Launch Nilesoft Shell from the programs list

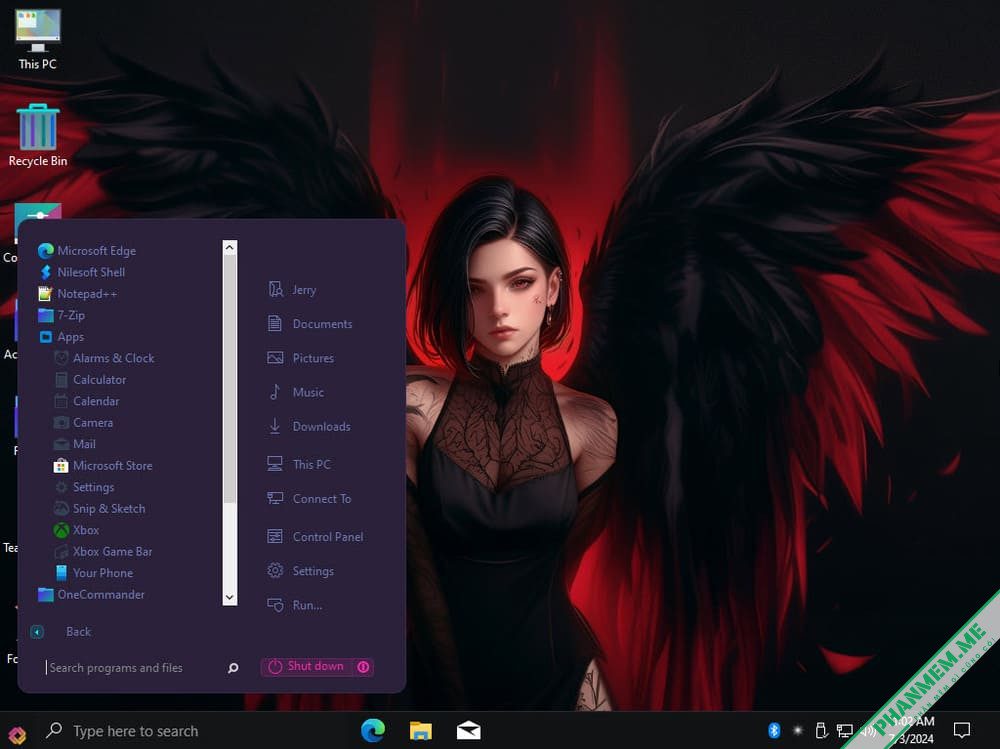click(x=82, y=272)
